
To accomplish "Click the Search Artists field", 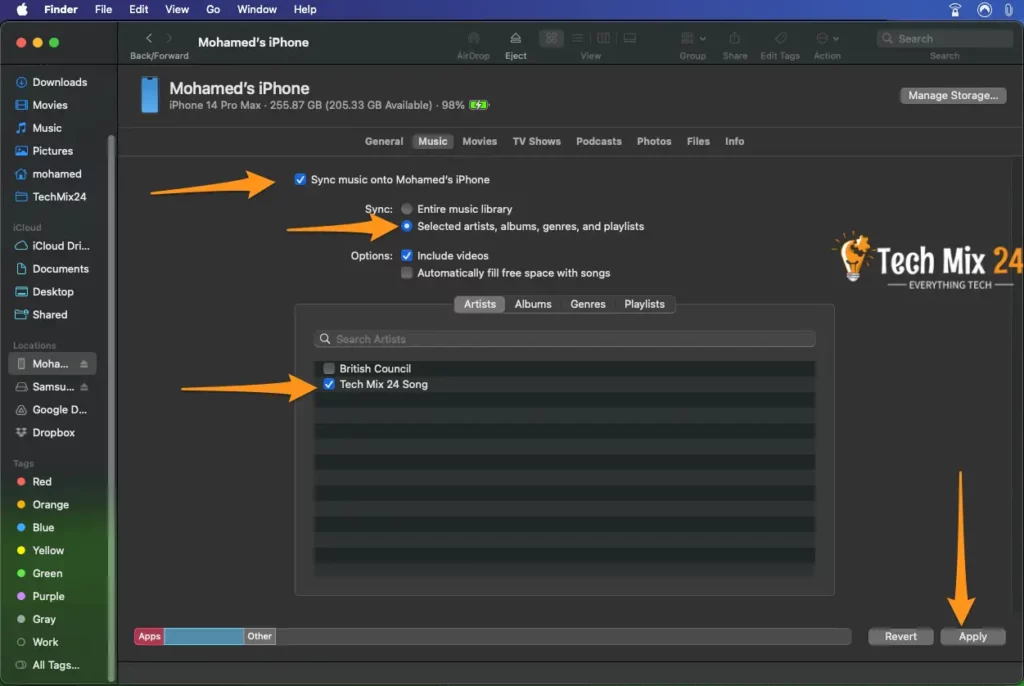I will 565,339.
